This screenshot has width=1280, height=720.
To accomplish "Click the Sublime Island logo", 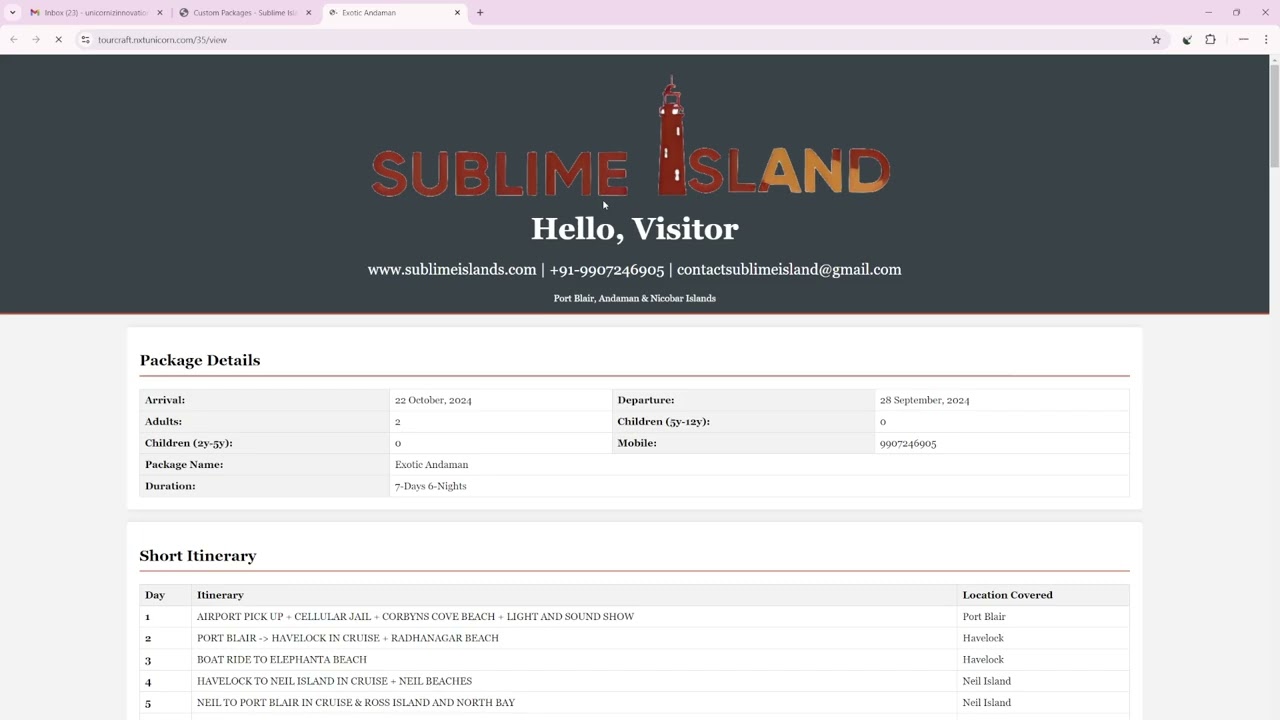I will pyautogui.click(x=631, y=137).
